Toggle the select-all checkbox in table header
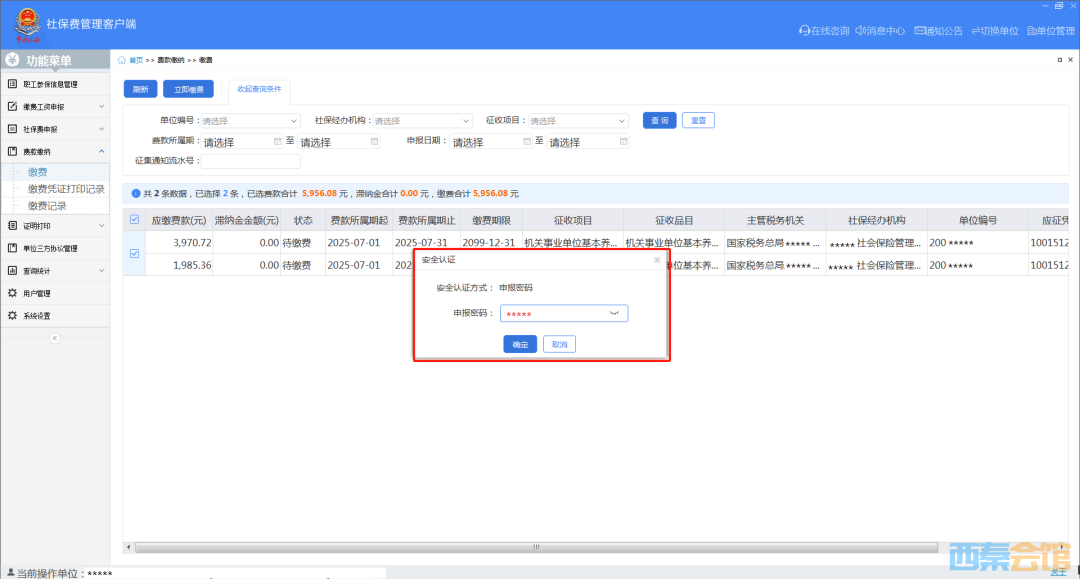 [135, 220]
